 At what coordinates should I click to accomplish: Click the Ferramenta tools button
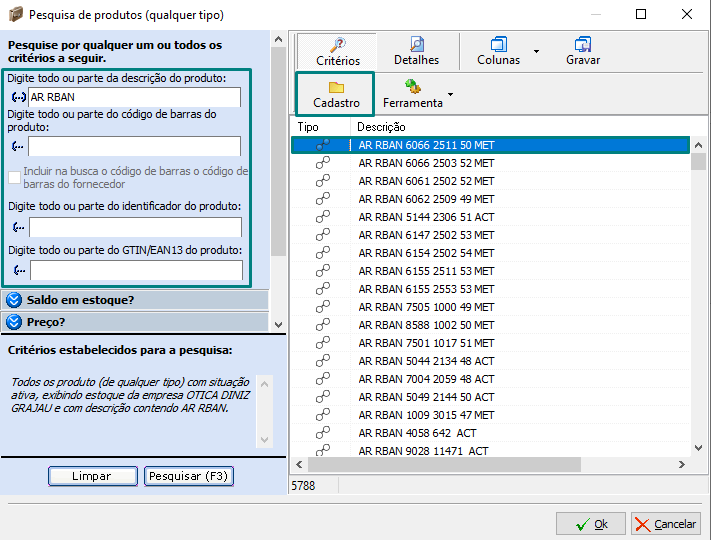point(412,94)
